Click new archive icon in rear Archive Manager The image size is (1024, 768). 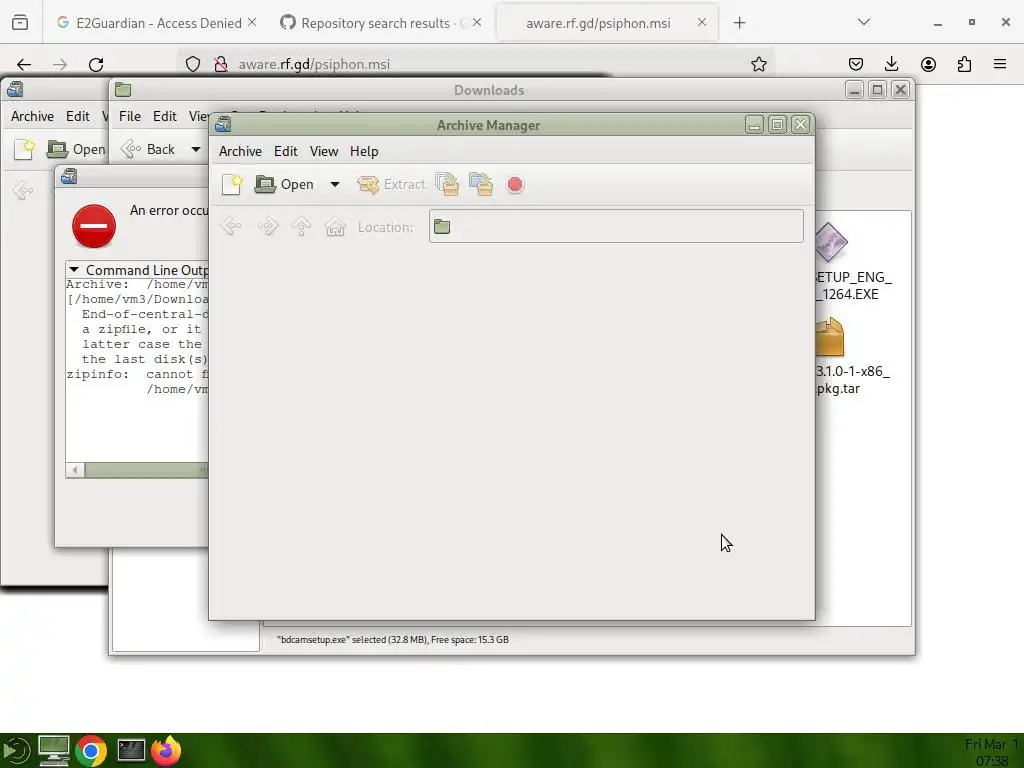(x=24, y=150)
